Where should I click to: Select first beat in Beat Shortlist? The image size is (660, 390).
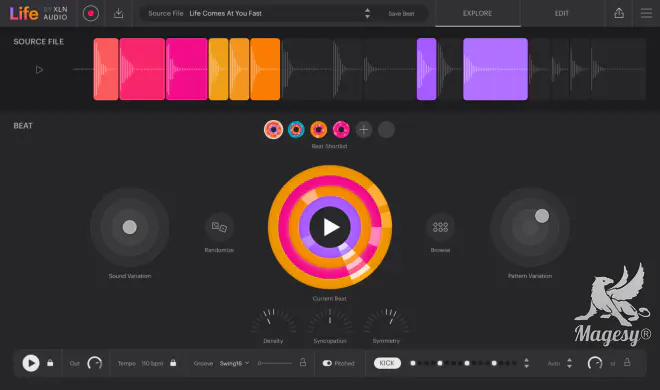coord(273,130)
